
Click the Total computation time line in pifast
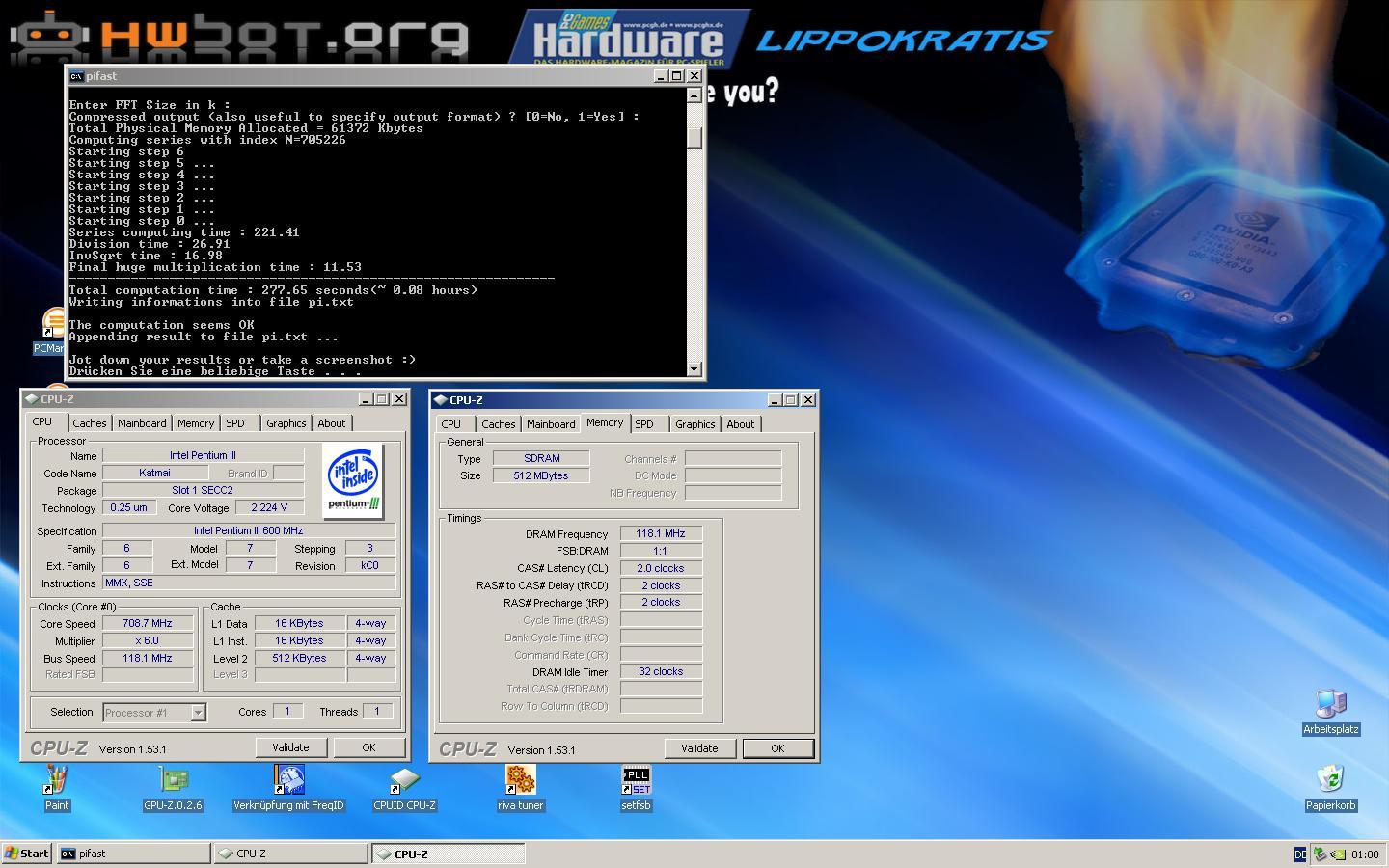(273, 290)
